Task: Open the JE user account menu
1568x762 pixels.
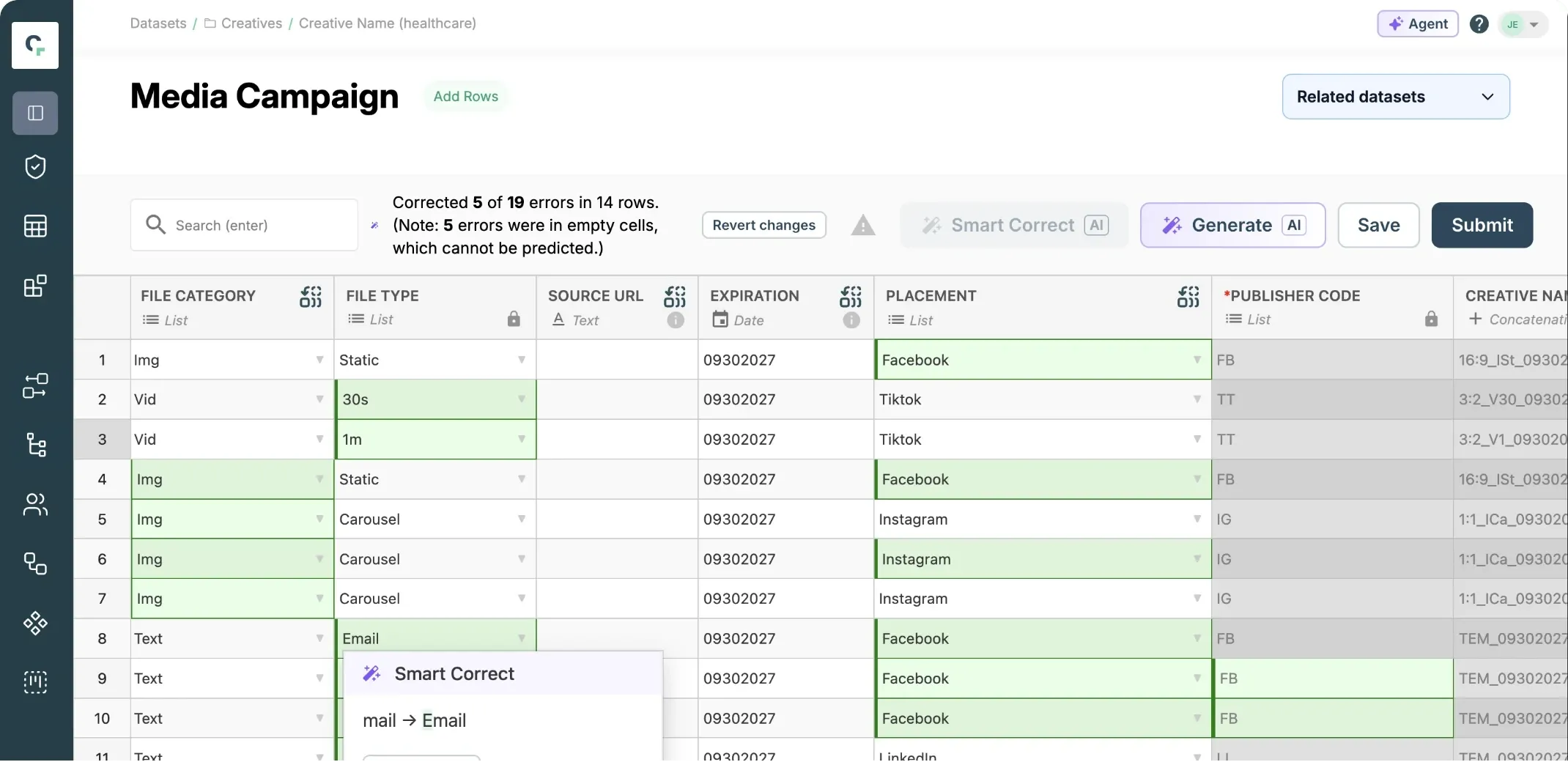Action: (1523, 24)
